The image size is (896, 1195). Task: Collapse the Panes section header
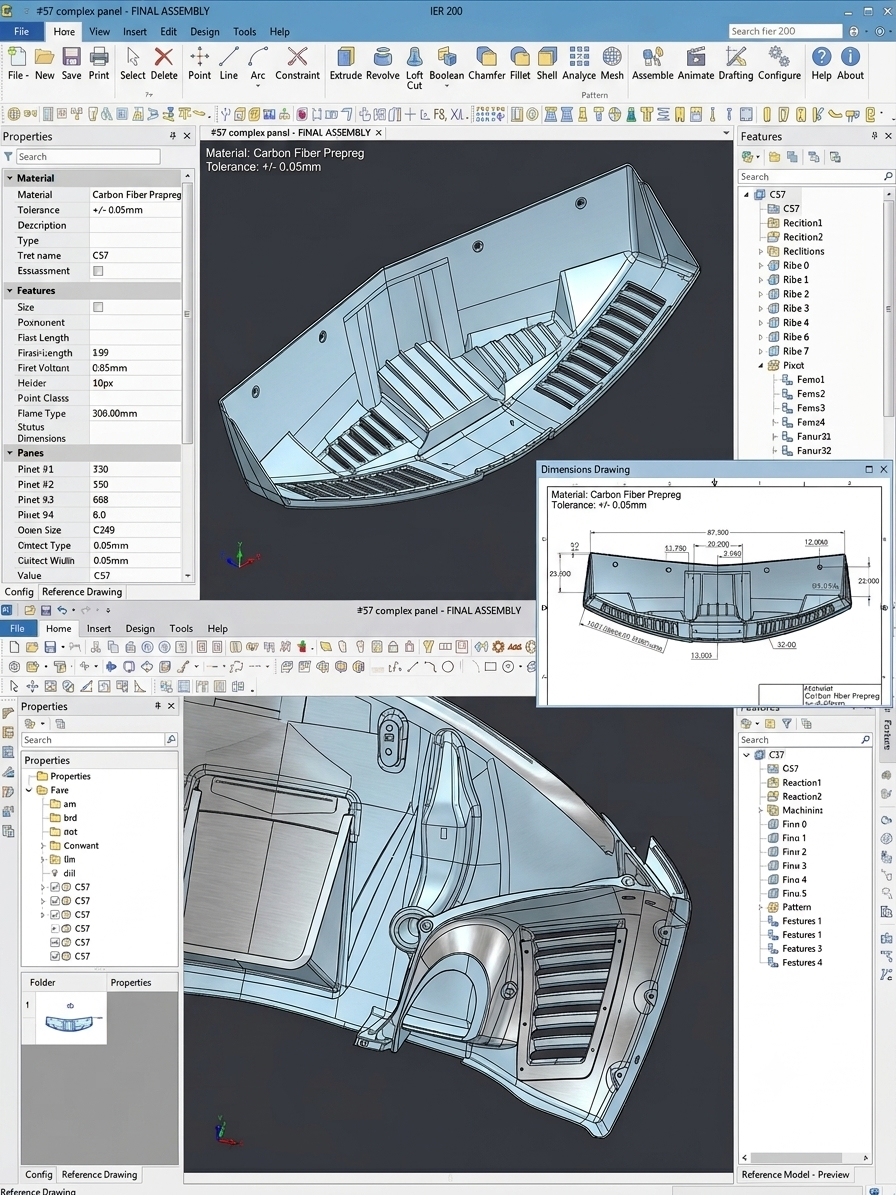[x=10, y=453]
